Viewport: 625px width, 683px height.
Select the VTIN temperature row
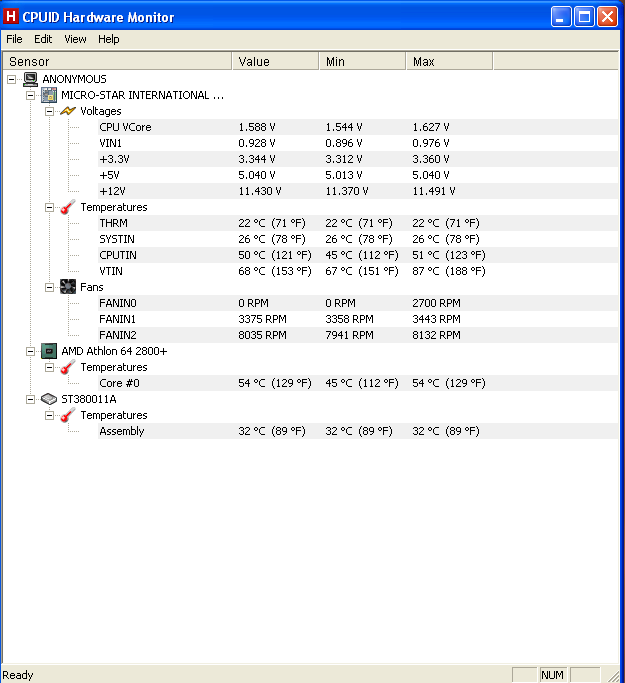pos(358,271)
